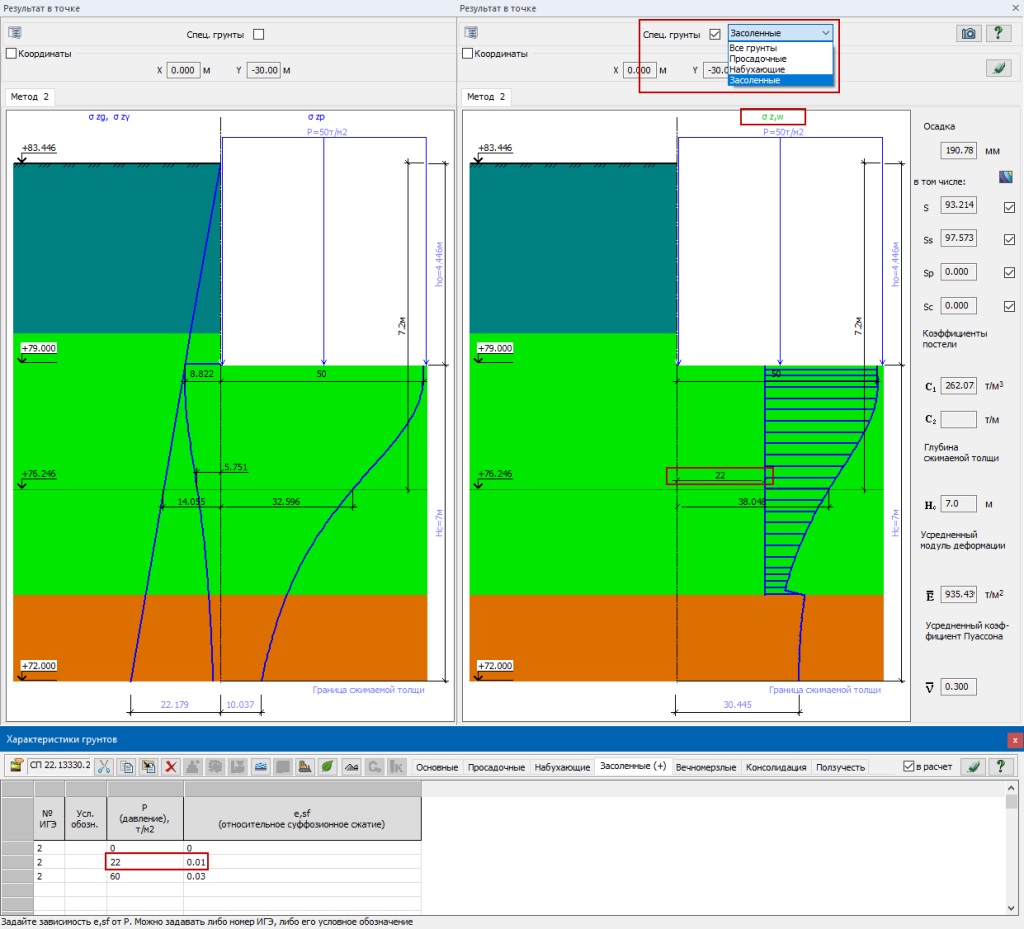Toggle the 'Координаты' checkbox in right panel
Screen dimensions: 1024x929
coord(466,54)
